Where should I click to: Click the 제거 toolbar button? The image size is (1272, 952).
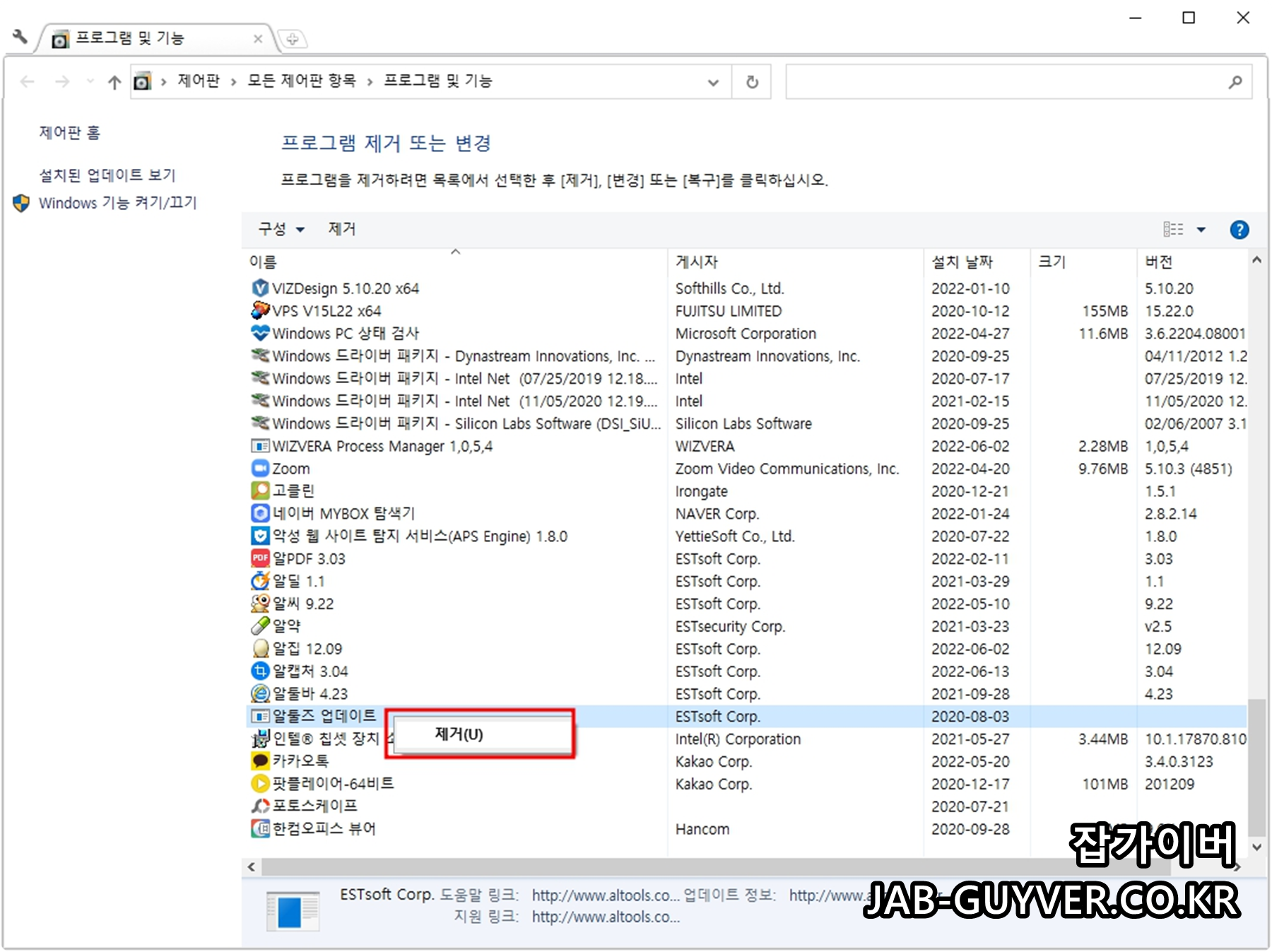click(x=342, y=229)
